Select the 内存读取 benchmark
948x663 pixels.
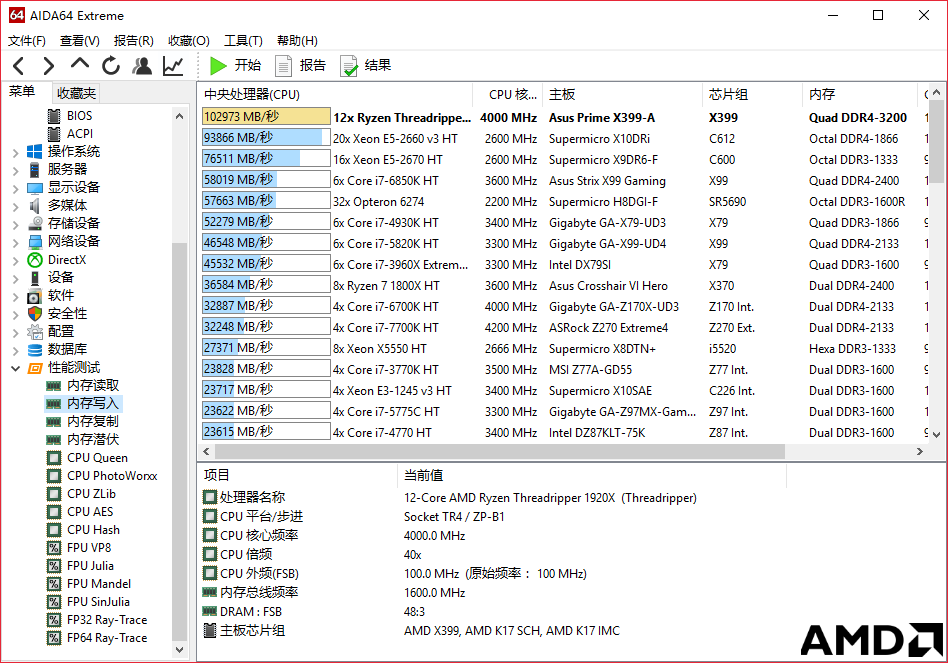tap(93, 385)
